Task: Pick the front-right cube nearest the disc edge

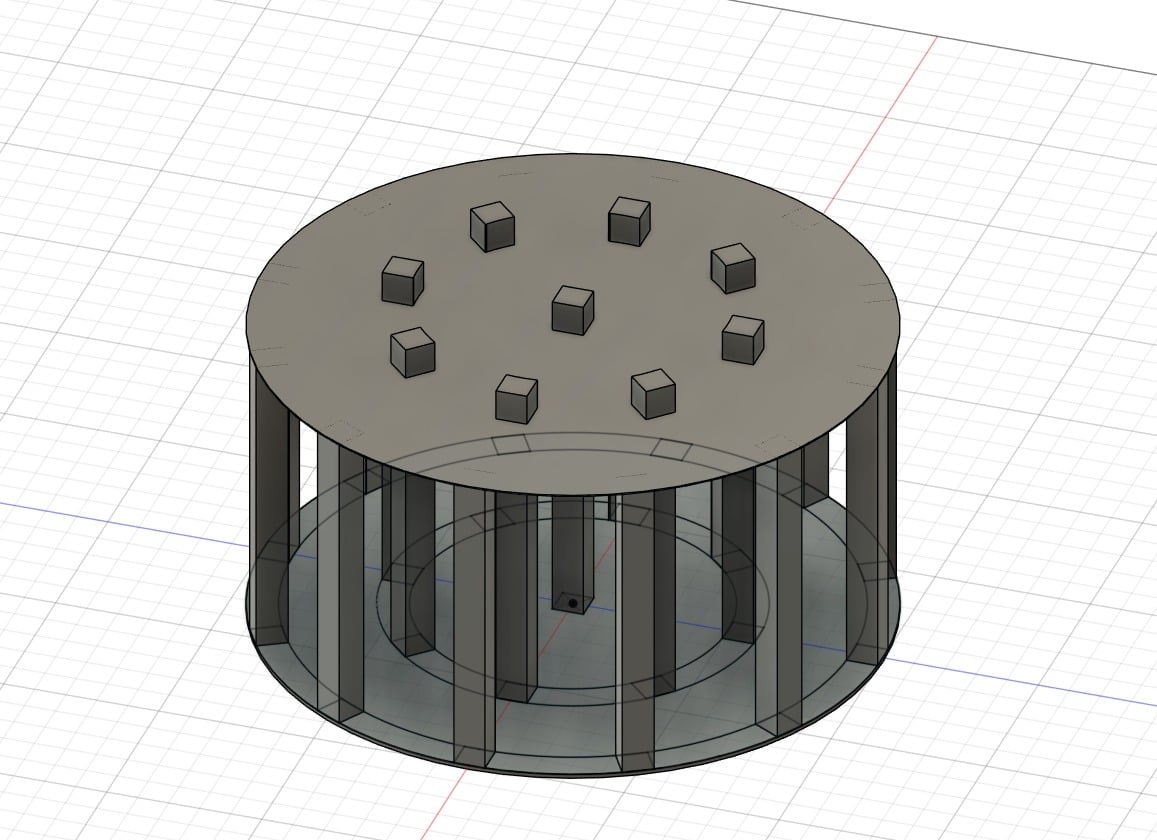Action: (x=653, y=393)
